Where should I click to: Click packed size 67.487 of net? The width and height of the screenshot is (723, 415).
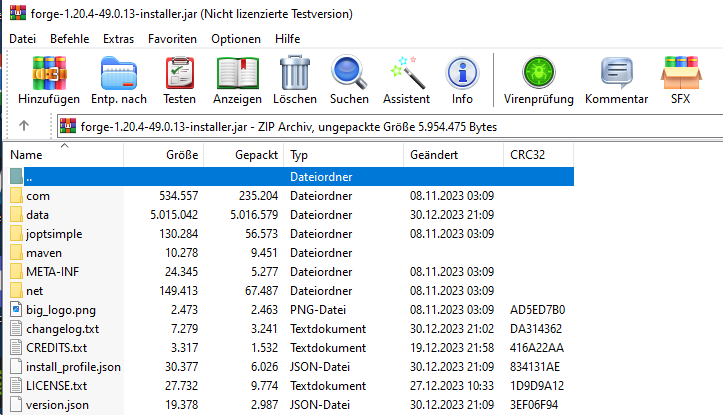261,290
